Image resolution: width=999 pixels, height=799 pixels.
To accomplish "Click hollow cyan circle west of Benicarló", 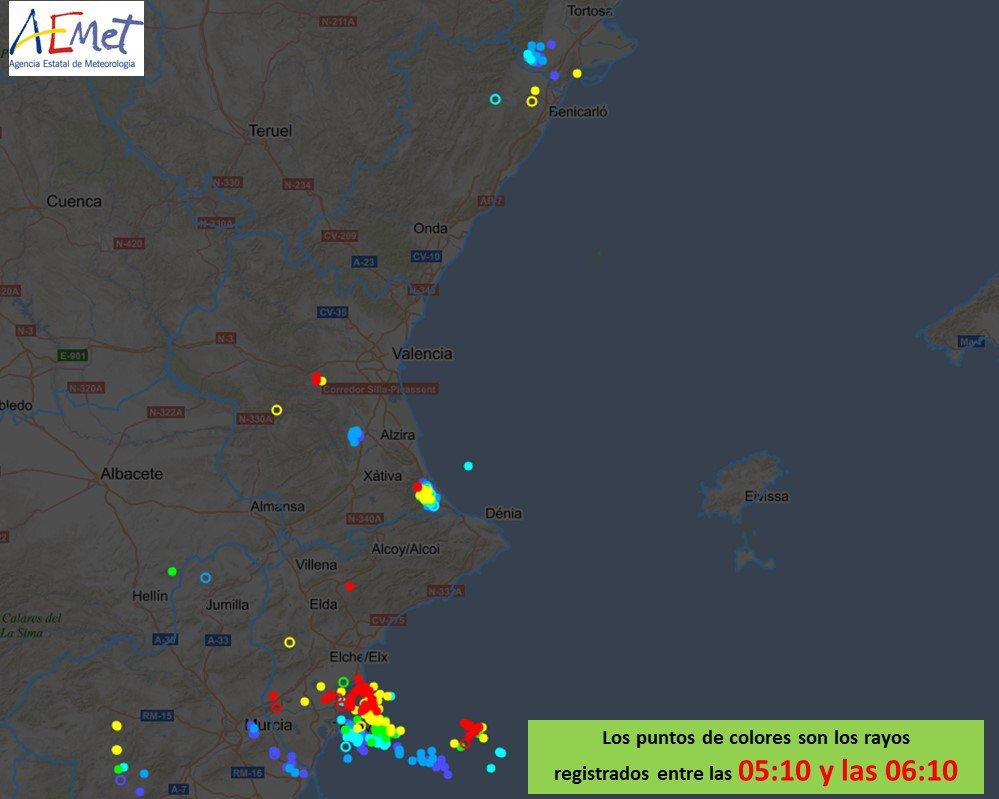I will click(x=494, y=99).
